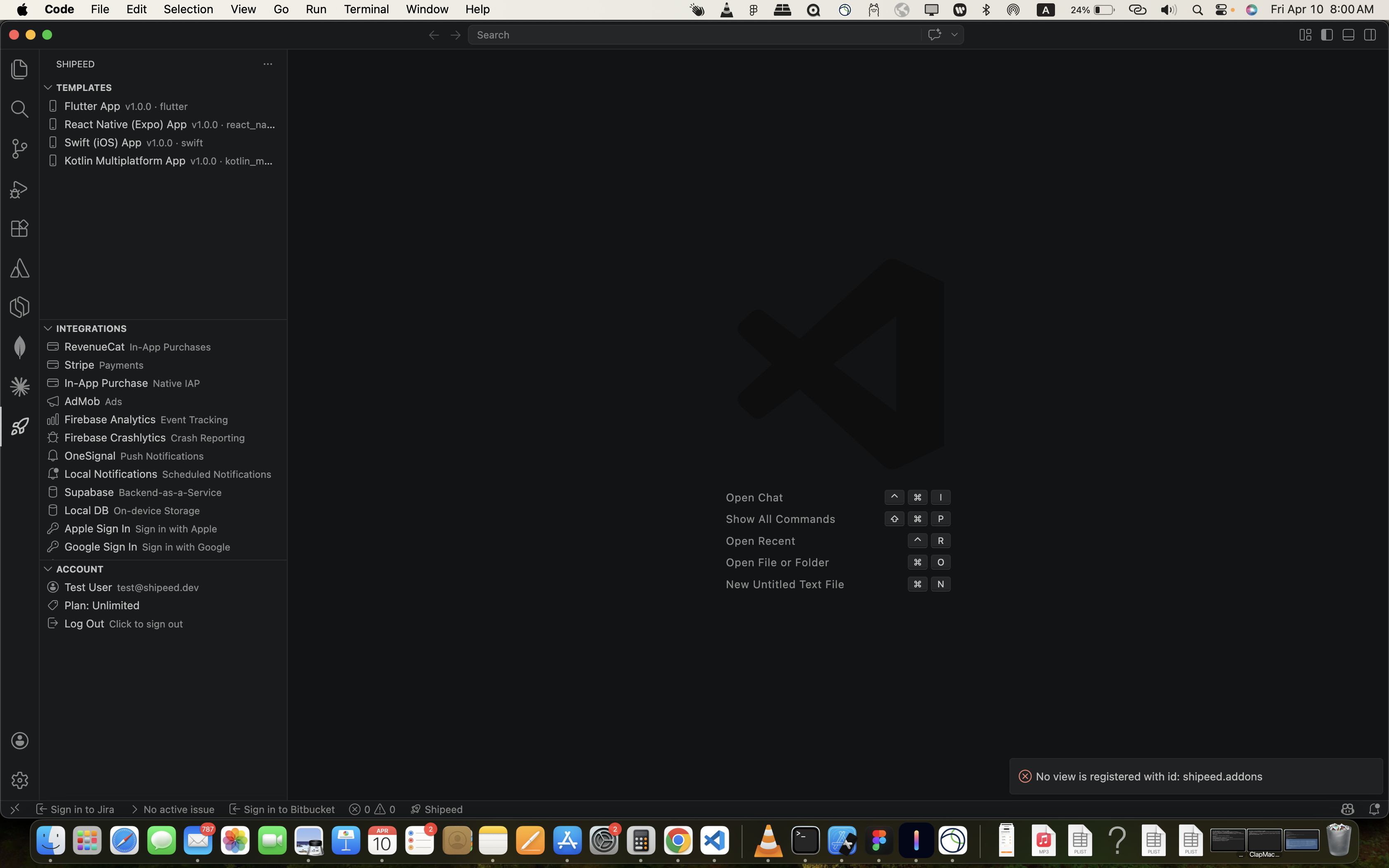Screen dimensions: 1389x868
Task: Open the Run and Debug view
Action: click(19, 189)
